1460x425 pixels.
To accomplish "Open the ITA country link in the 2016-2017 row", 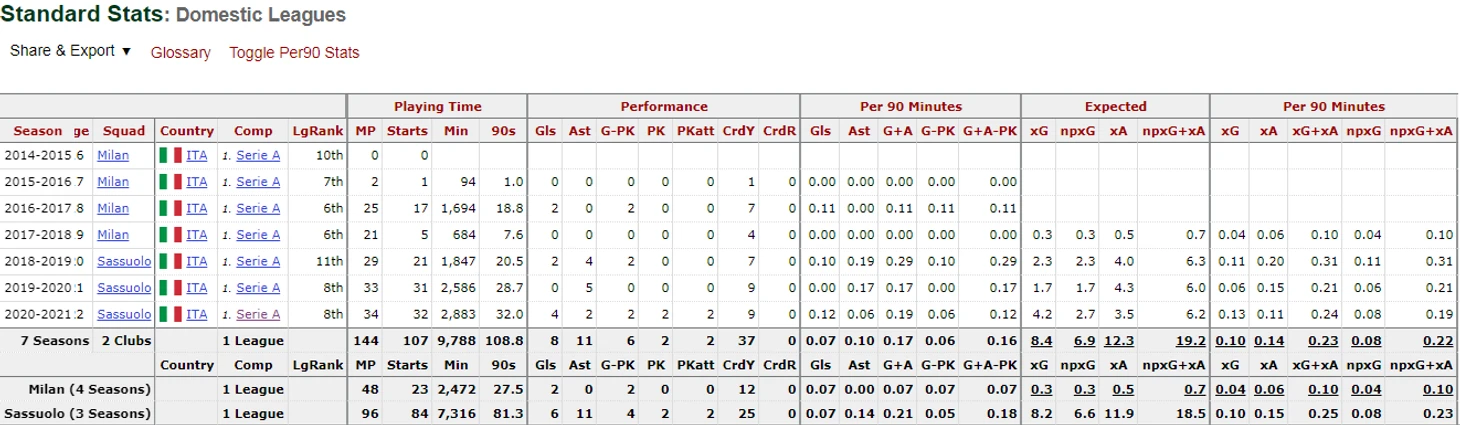I will (196, 208).
